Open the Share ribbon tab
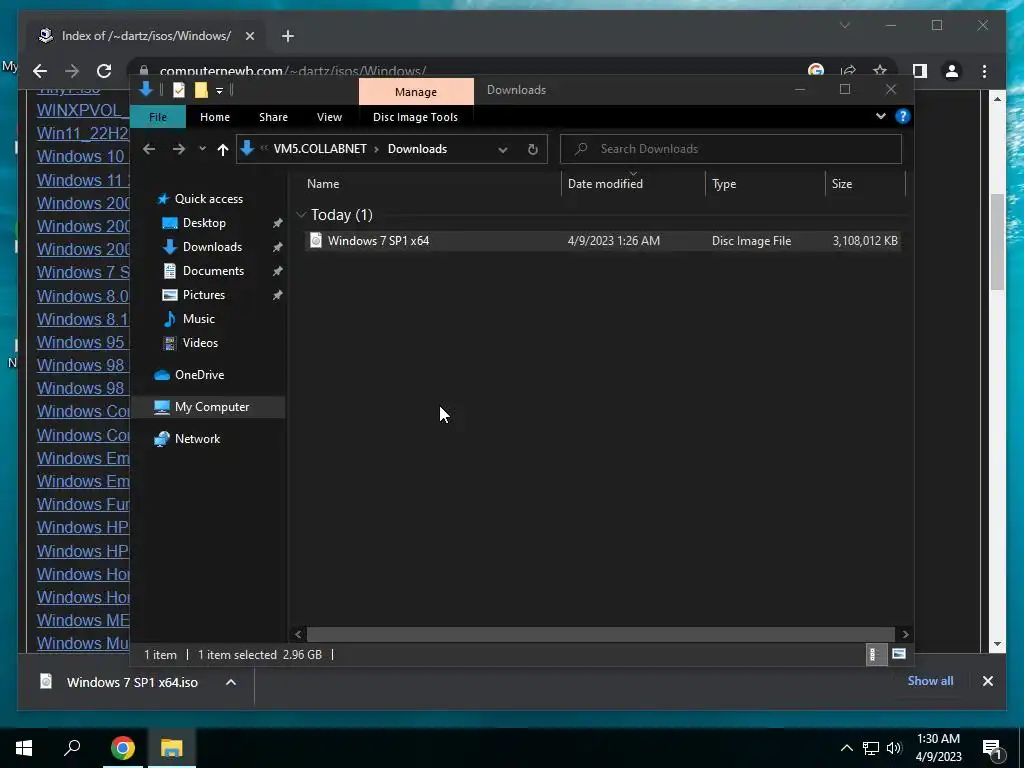 click(x=273, y=117)
